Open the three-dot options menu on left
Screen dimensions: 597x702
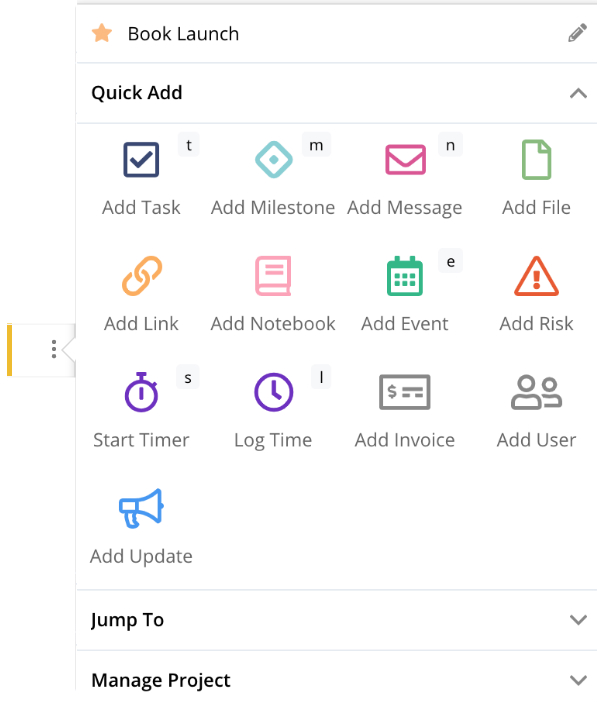coord(54,349)
